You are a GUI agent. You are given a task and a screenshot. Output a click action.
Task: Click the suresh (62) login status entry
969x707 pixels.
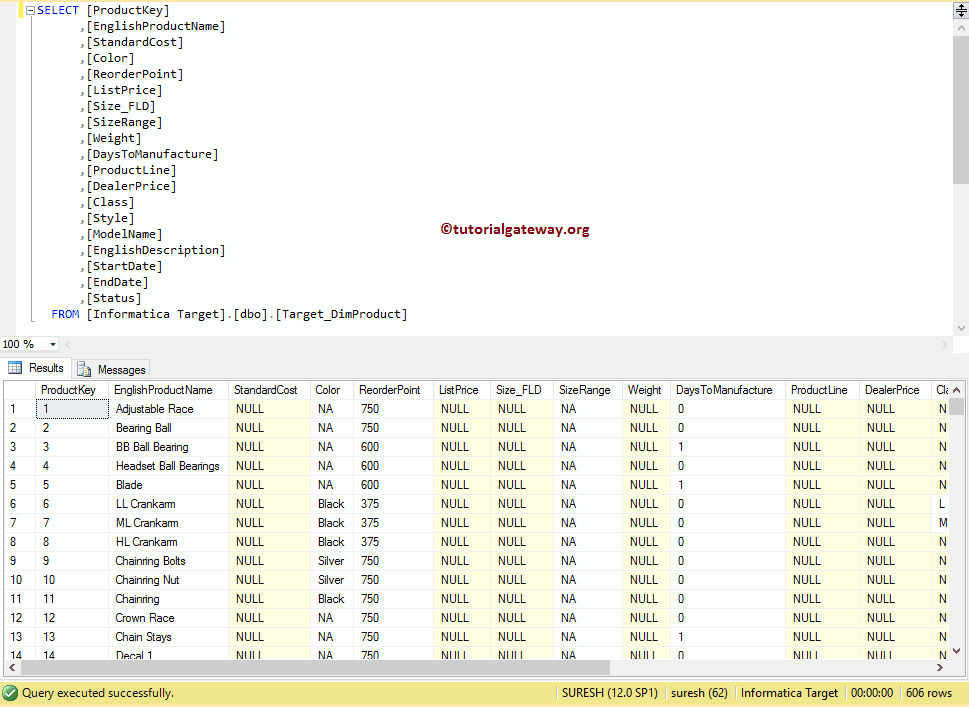699,693
